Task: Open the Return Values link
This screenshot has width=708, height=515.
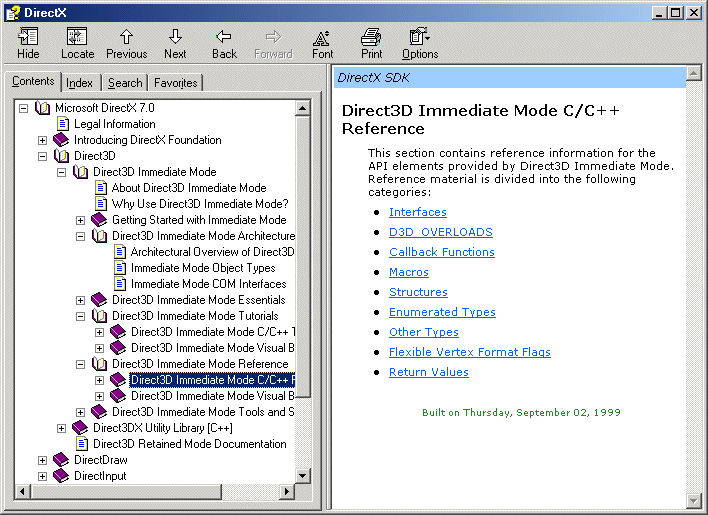Action: coord(428,372)
